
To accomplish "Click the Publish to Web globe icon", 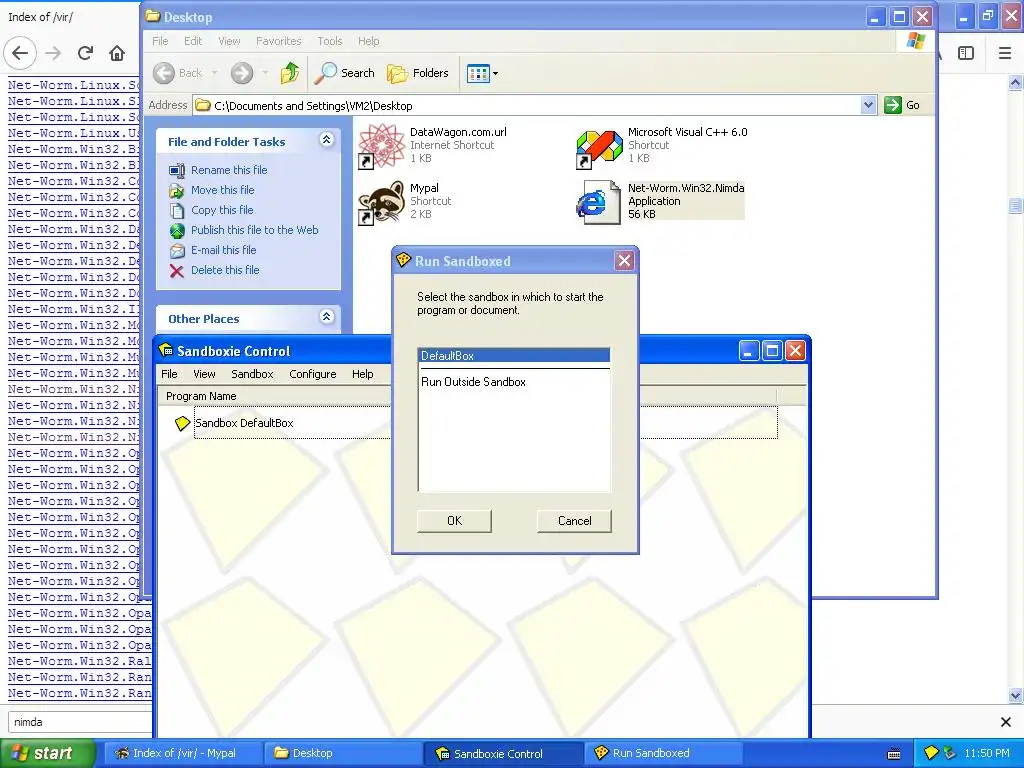I will coord(177,231).
